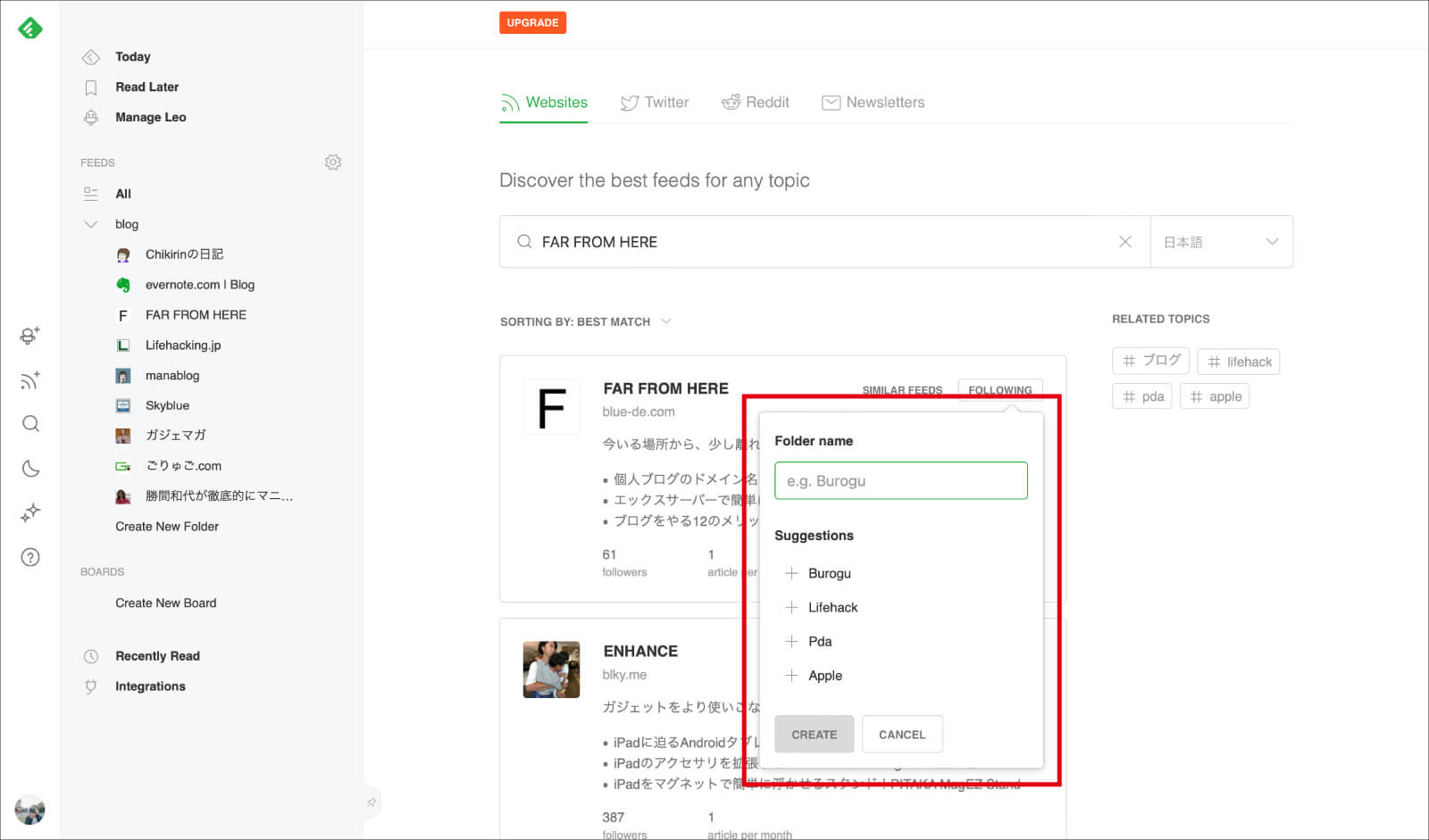Open ガジェマガ feed
Screen dimensions: 1429x840
(x=175, y=436)
